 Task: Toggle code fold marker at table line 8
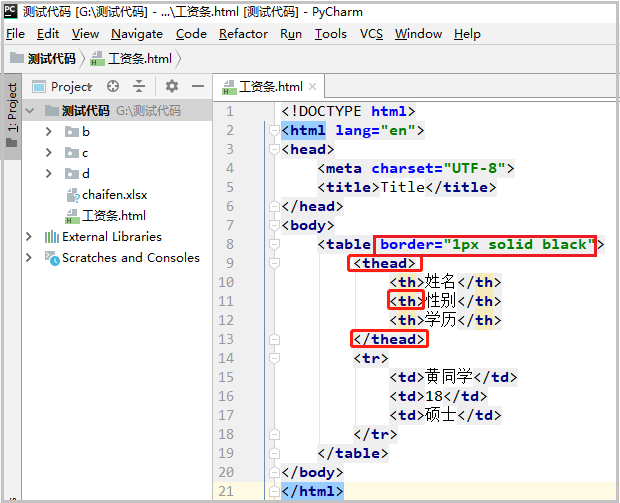click(274, 244)
